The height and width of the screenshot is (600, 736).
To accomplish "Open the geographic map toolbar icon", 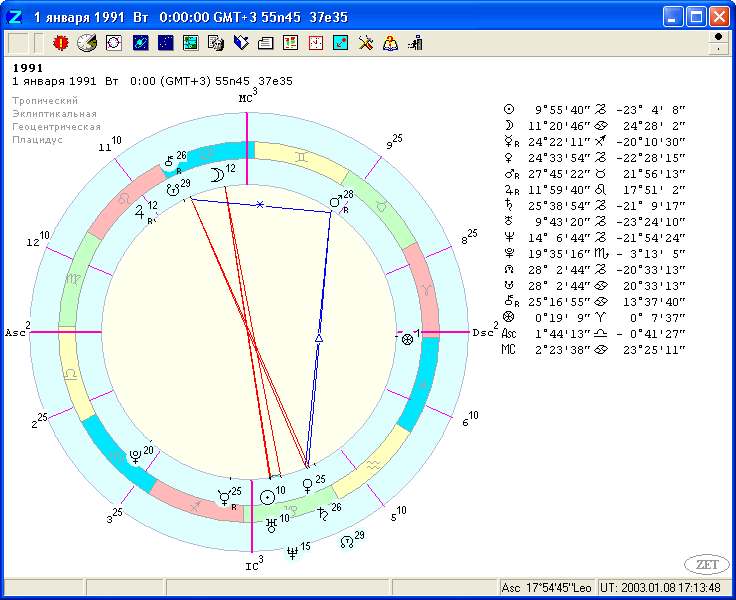I will coord(191,43).
